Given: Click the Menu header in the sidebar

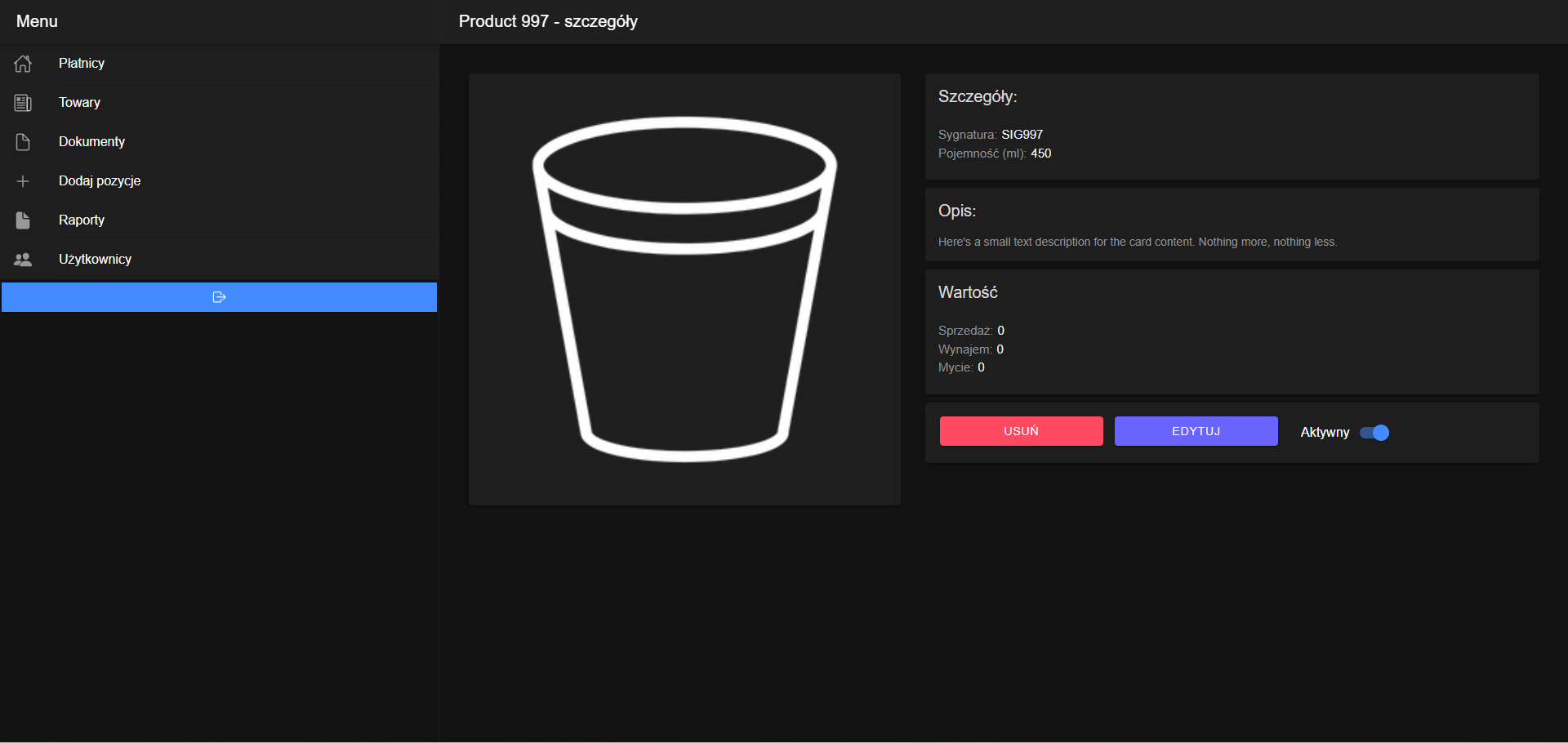Looking at the screenshot, I should (37, 21).
